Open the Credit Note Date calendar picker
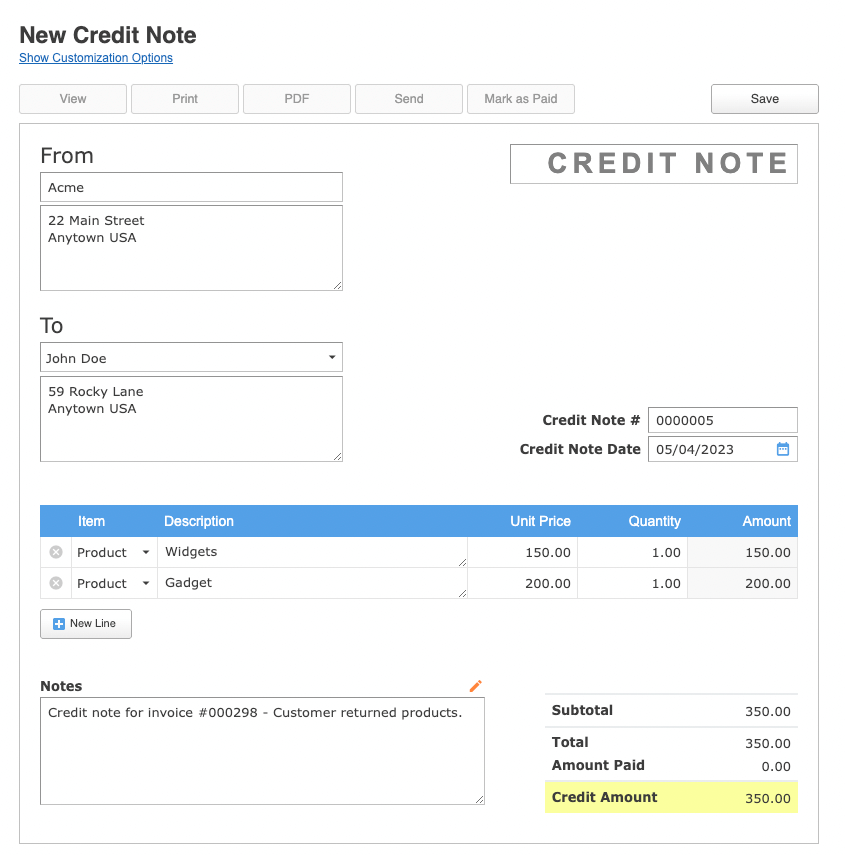Image resolution: width=845 pixels, height=855 pixels. pyautogui.click(x=782, y=449)
